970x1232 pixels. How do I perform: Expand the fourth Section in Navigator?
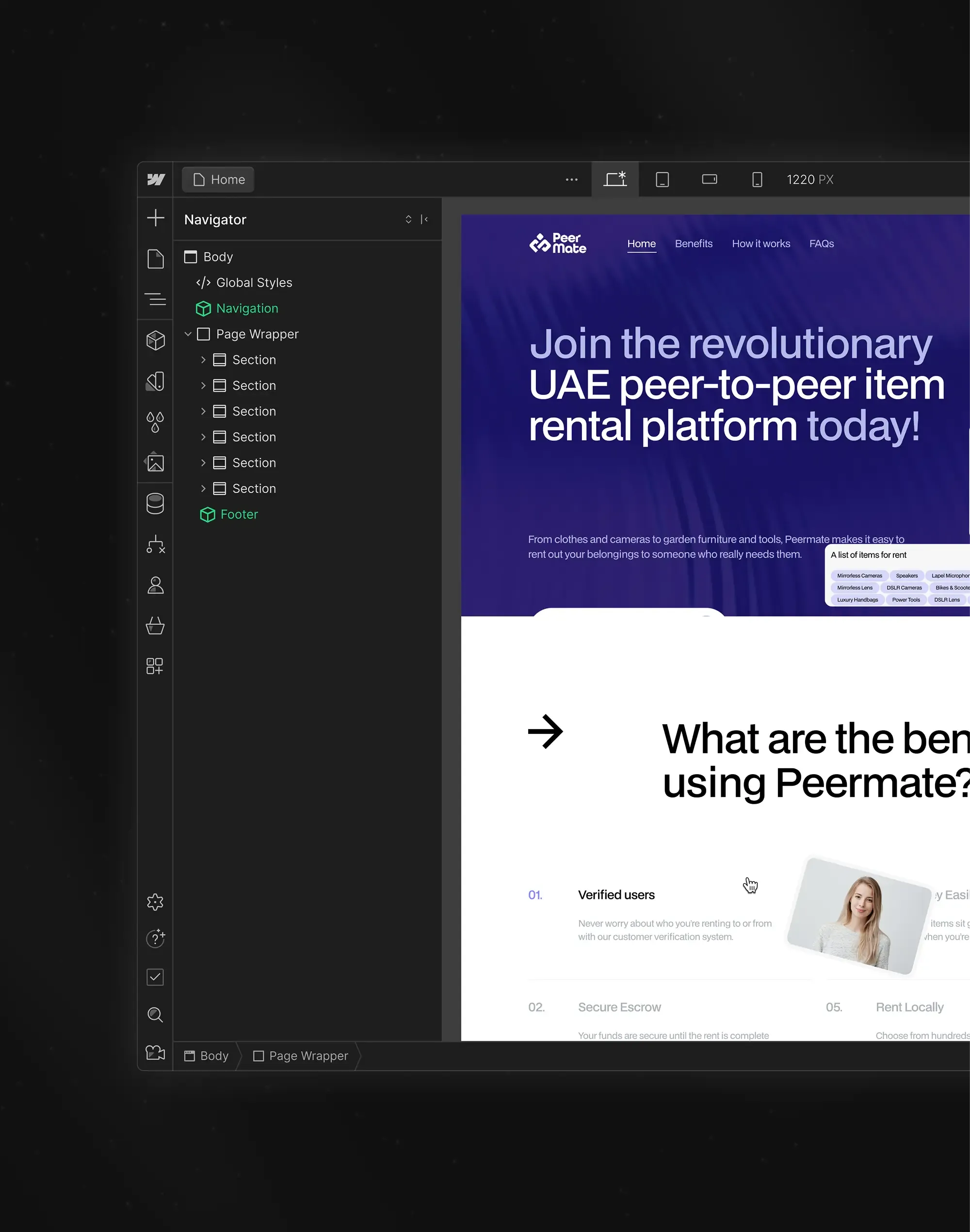(x=203, y=438)
